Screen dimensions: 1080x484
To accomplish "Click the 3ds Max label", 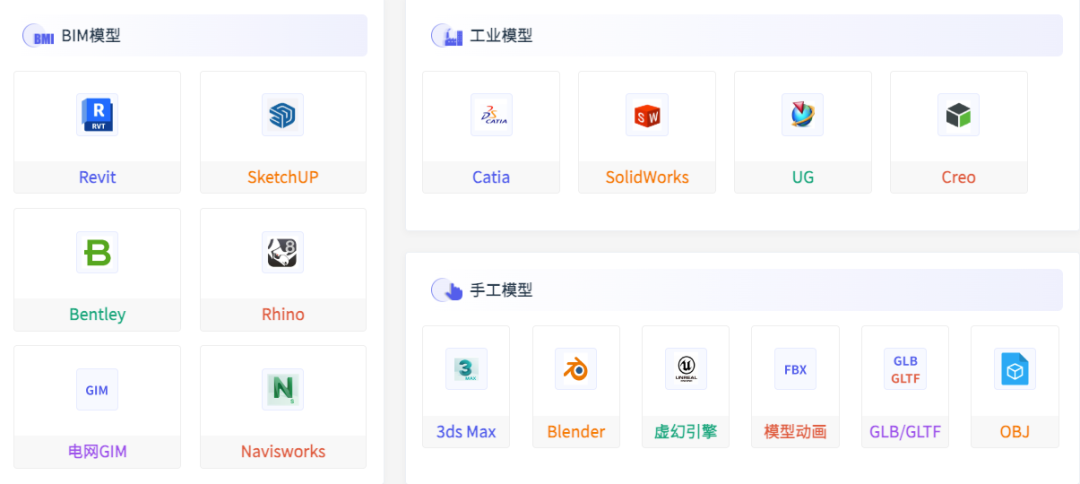I will click(x=466, y=432).
